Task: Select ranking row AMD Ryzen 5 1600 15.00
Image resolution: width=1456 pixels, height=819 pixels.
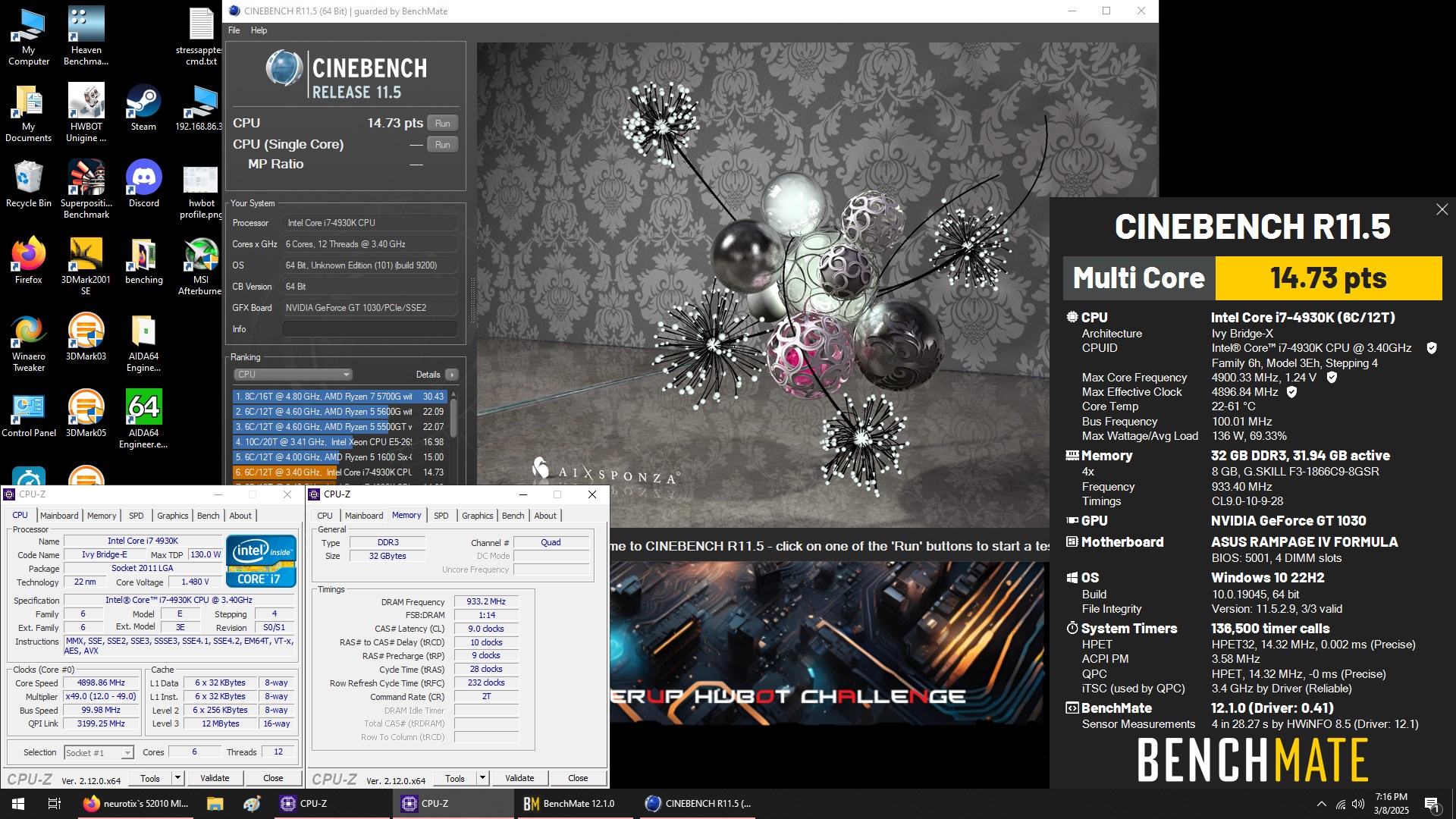Action: click(x=339, y=457)
